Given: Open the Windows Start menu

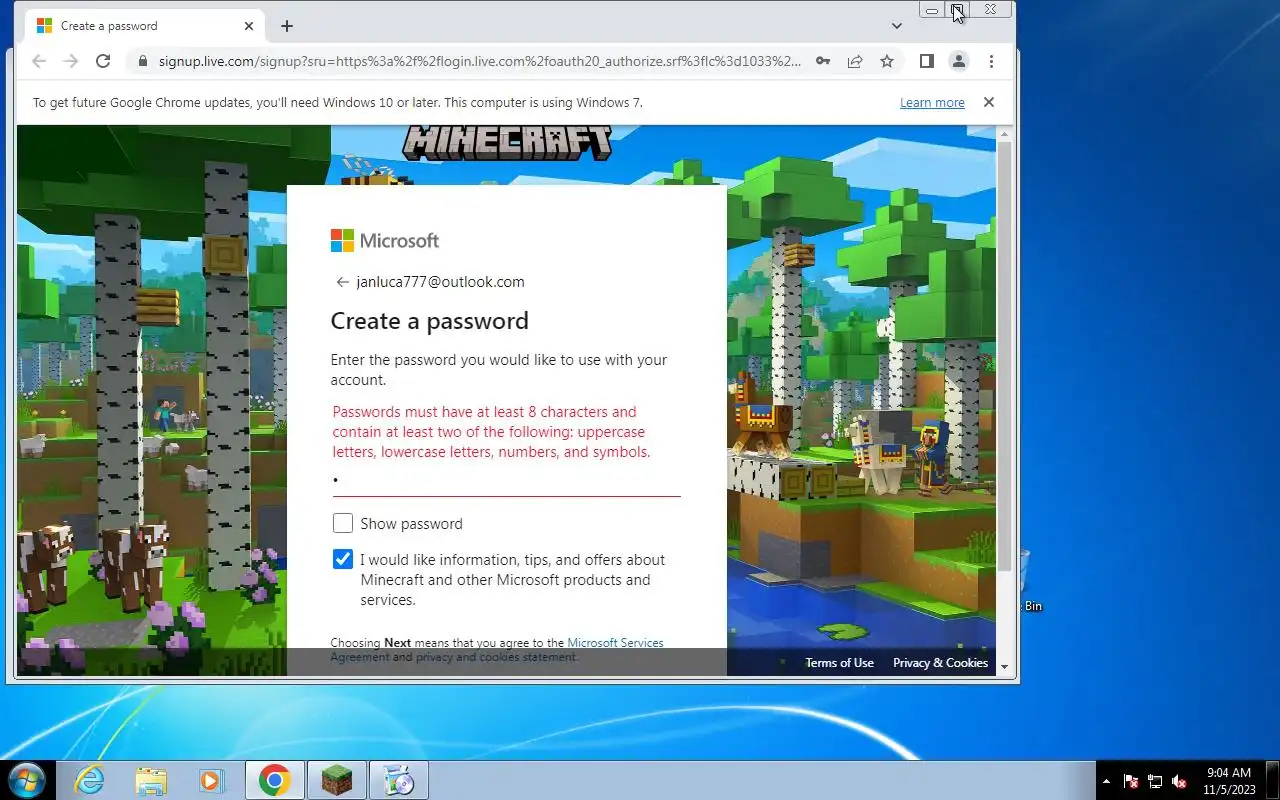Looking at the screenshot, I should click(x=26, y=780).
